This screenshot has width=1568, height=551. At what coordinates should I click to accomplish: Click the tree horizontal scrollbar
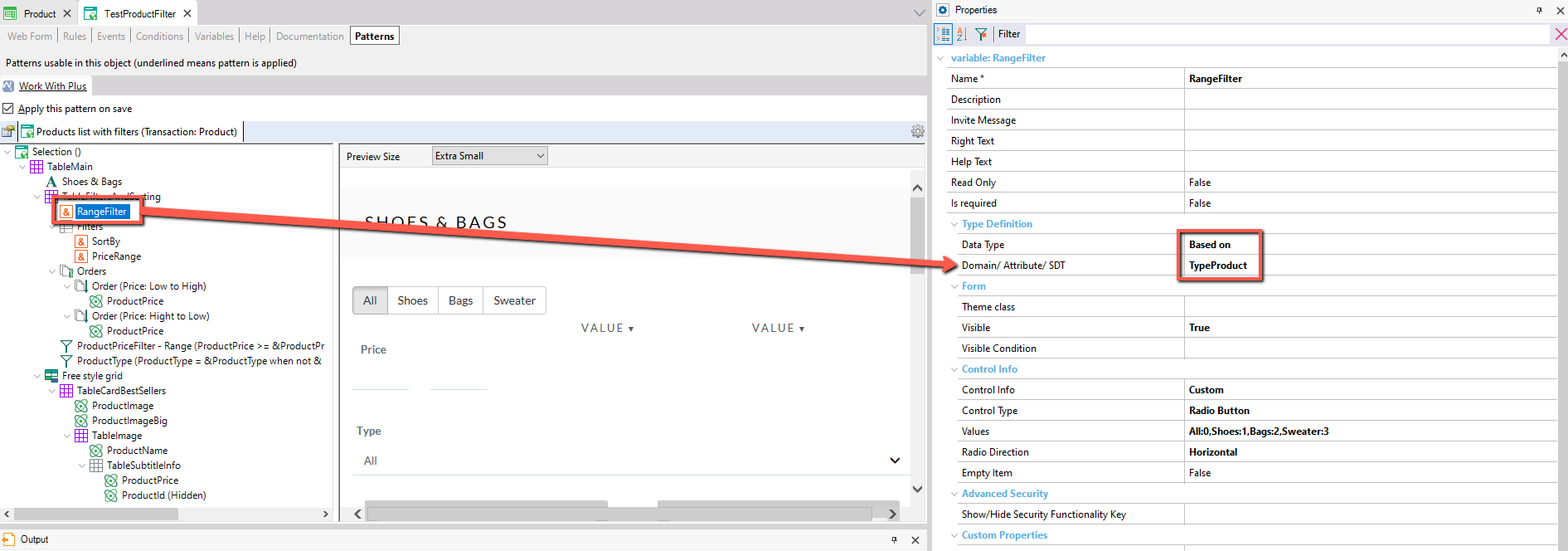97,514
